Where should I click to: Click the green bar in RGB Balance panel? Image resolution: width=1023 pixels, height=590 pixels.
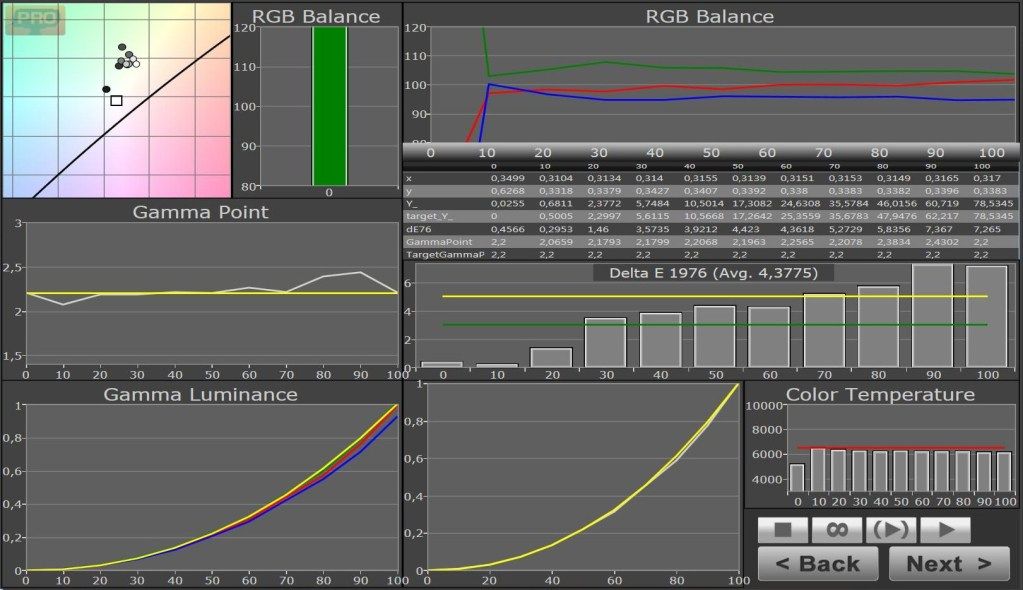pos(329,105)
